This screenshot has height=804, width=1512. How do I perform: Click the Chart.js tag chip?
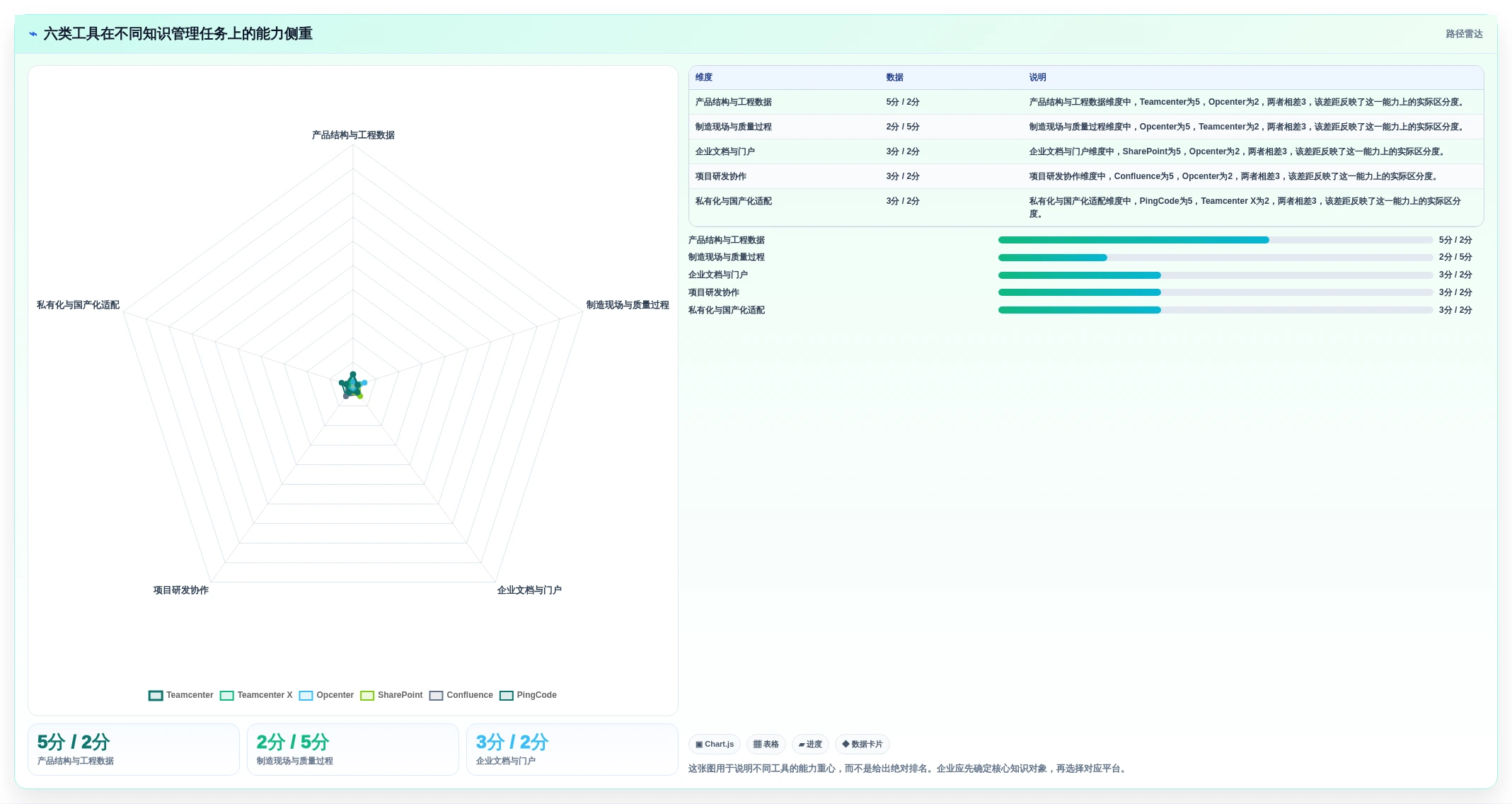click(715, 745)
